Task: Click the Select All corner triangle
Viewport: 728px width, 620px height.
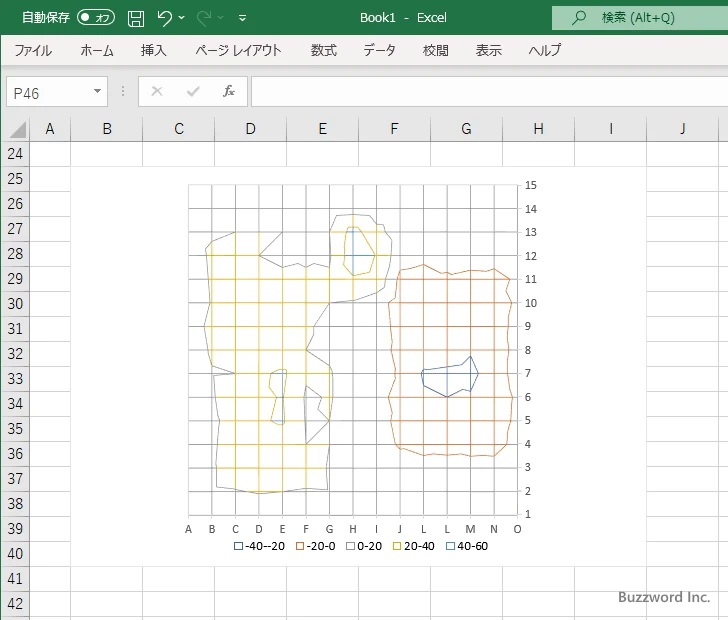Action: 17,129
